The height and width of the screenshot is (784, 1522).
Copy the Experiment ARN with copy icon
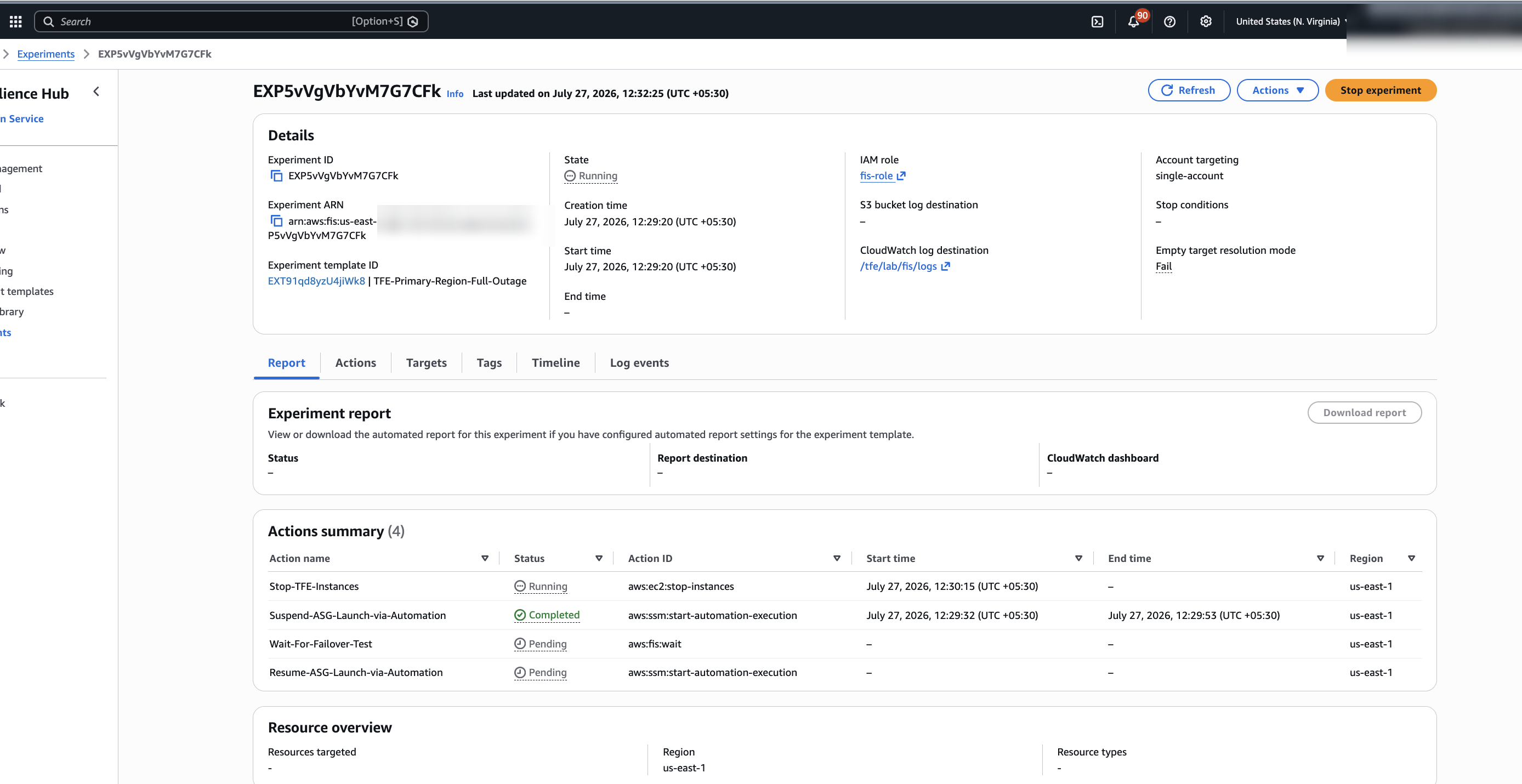point(276,221)
